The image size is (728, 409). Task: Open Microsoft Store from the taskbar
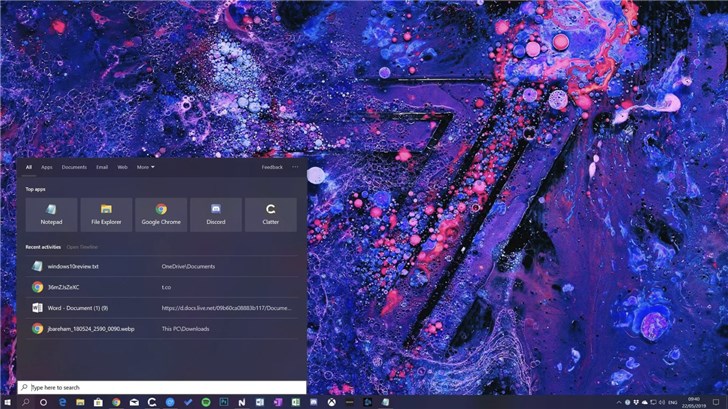pyautogui.click(x=98, y=401)
